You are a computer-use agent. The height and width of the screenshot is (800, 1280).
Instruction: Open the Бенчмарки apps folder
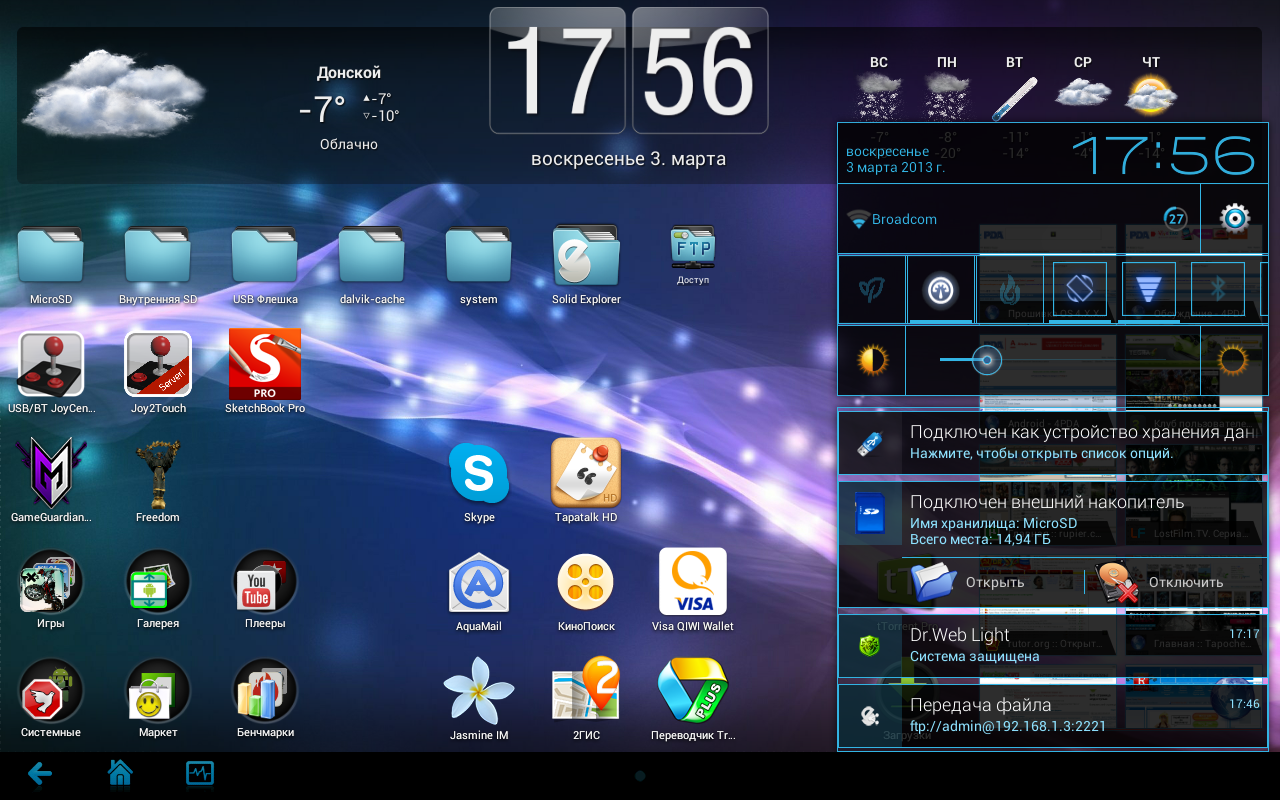(264, 691)
